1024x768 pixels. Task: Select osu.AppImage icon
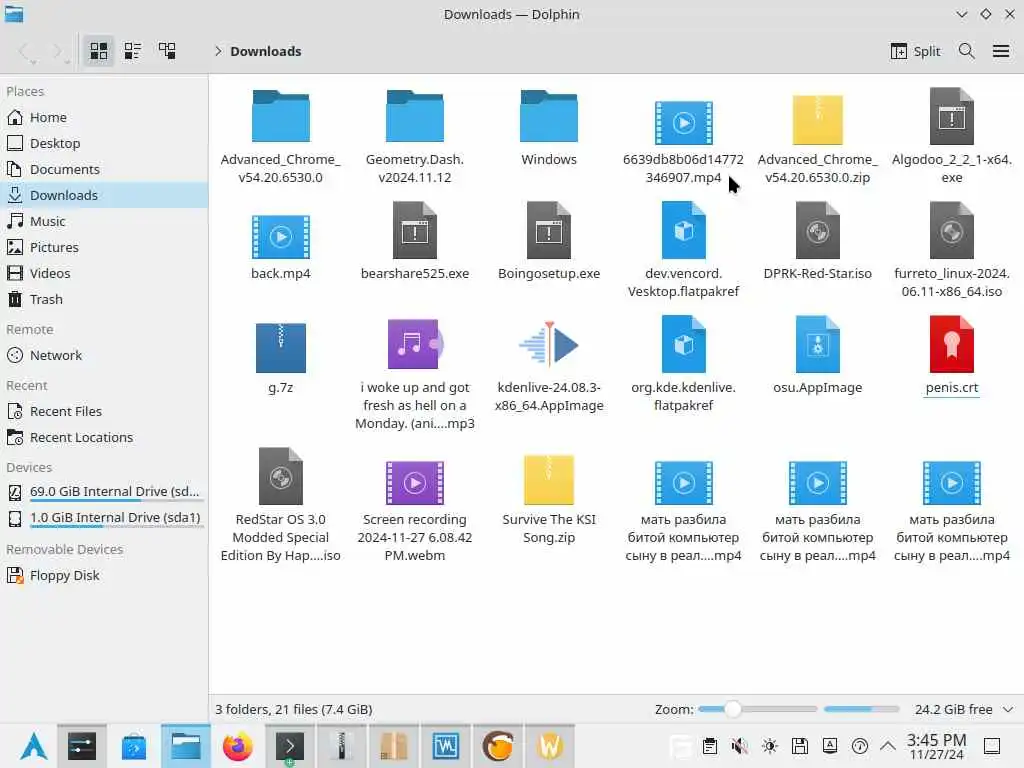[818, 344]
